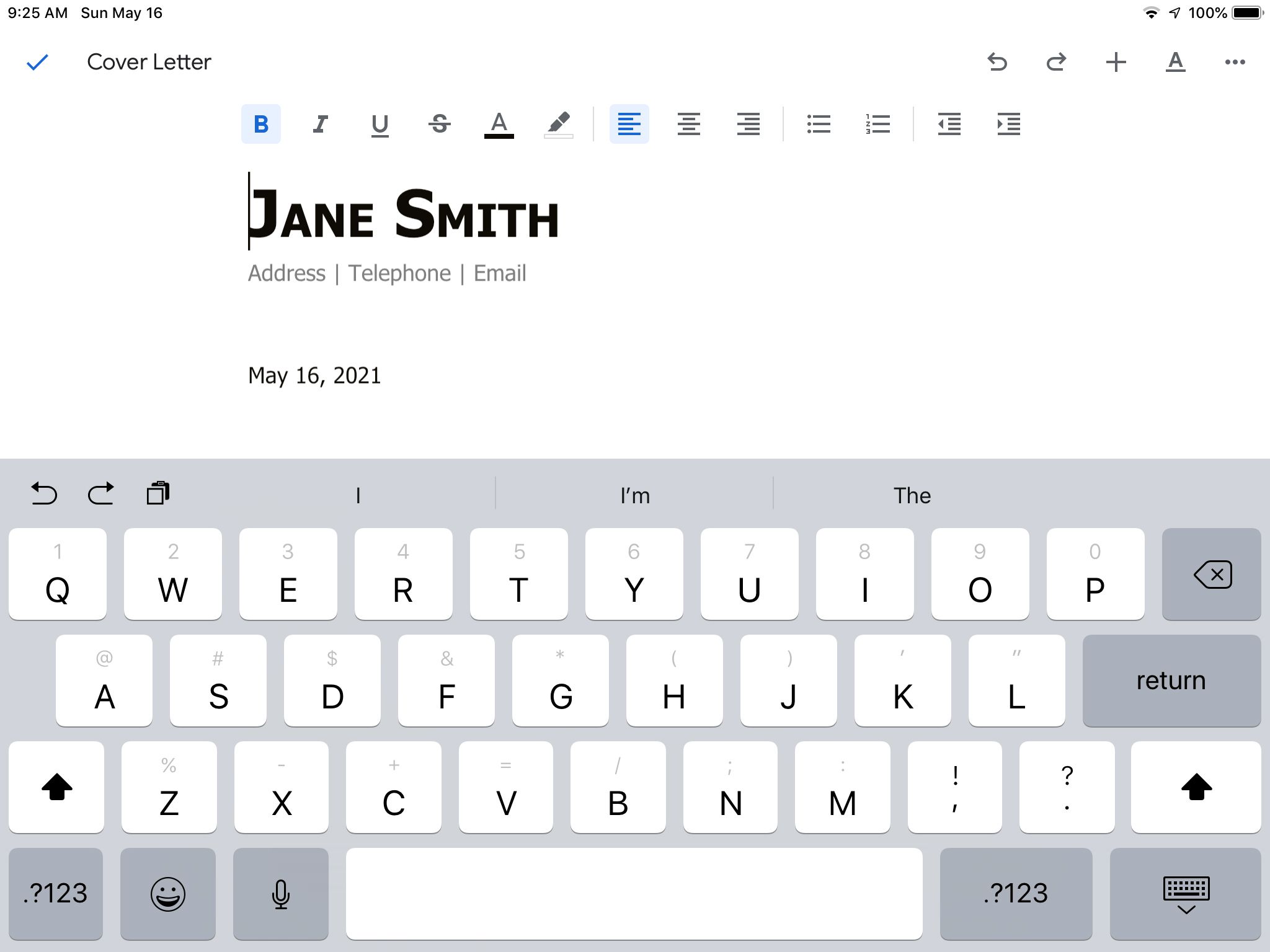Tap the Cover Letter document title
Viewport: 1270px width, 952px height.
click(149, 62)
